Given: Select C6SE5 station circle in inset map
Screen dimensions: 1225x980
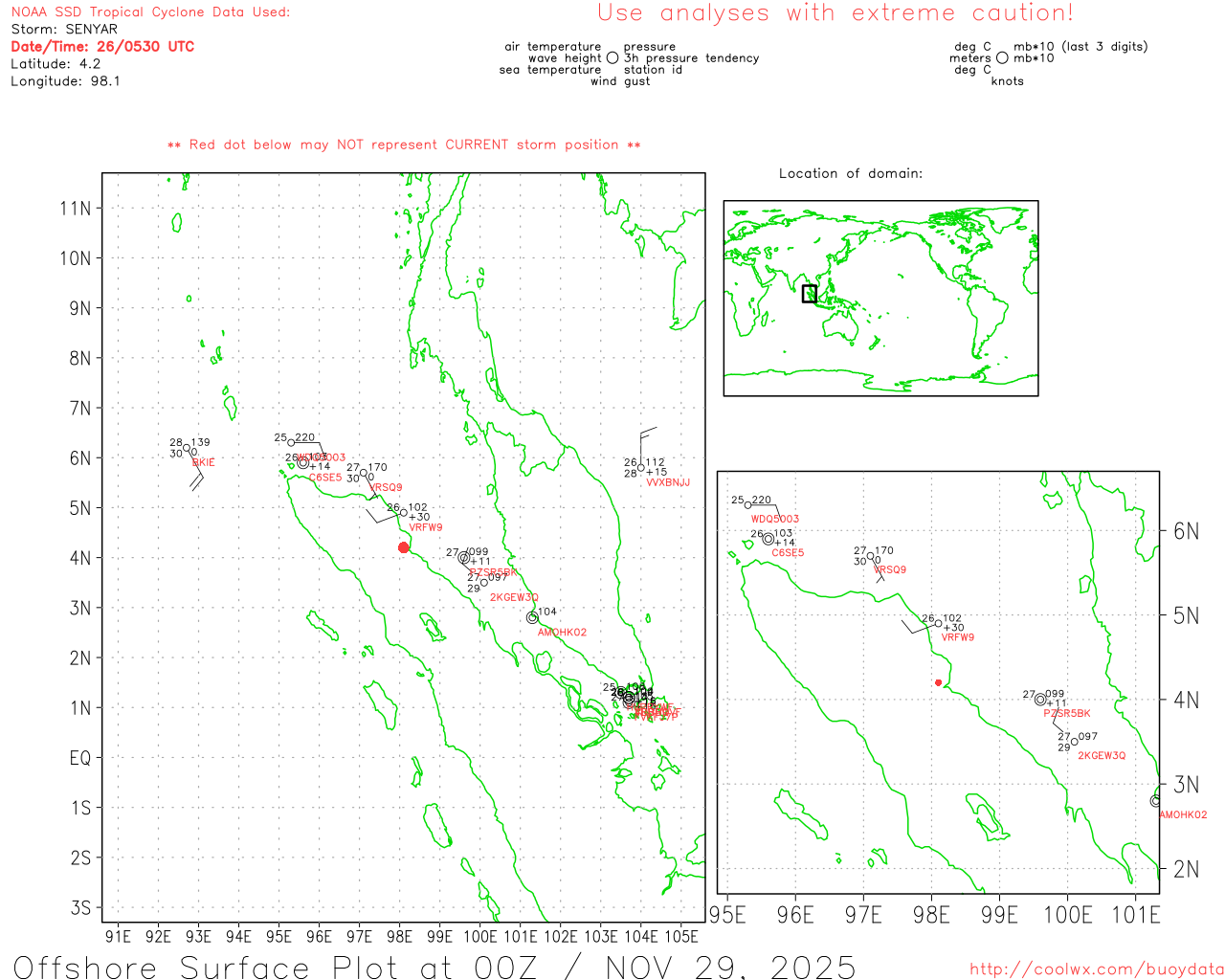Looking at the screenshot, I should click(x=768, y=539).
